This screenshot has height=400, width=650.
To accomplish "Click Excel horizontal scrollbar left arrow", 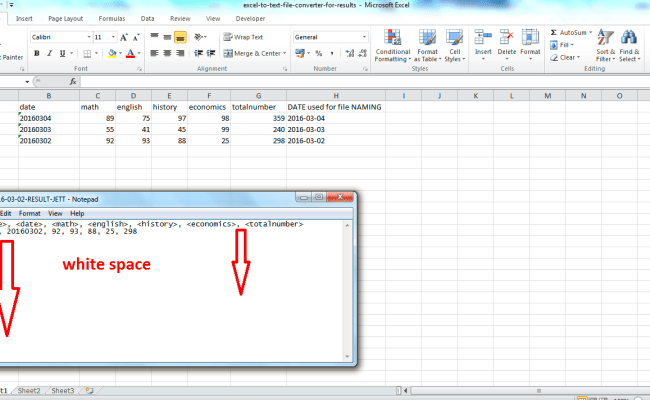I will (x=406, y=390).
